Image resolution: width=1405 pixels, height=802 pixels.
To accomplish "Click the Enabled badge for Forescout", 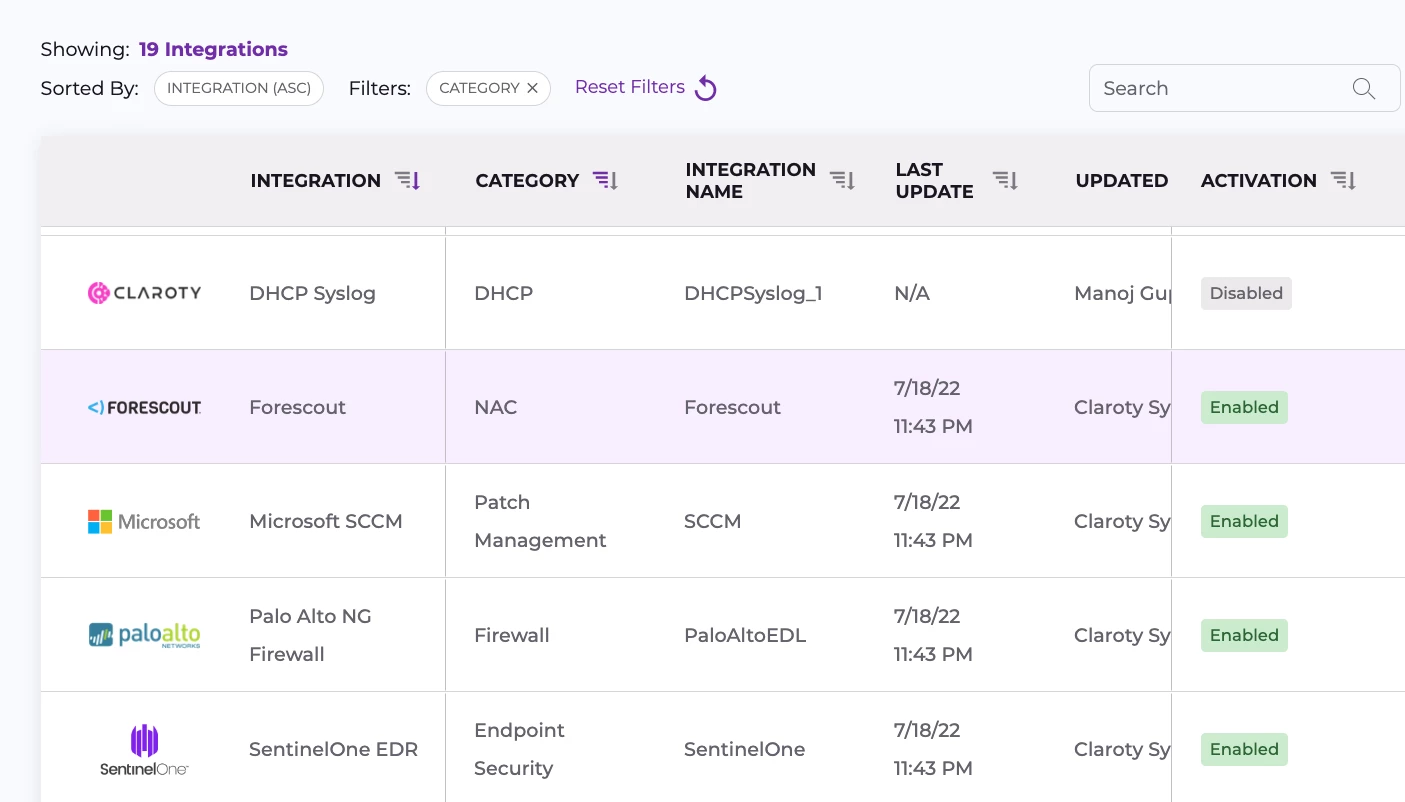I will [x=1244, y=407].
